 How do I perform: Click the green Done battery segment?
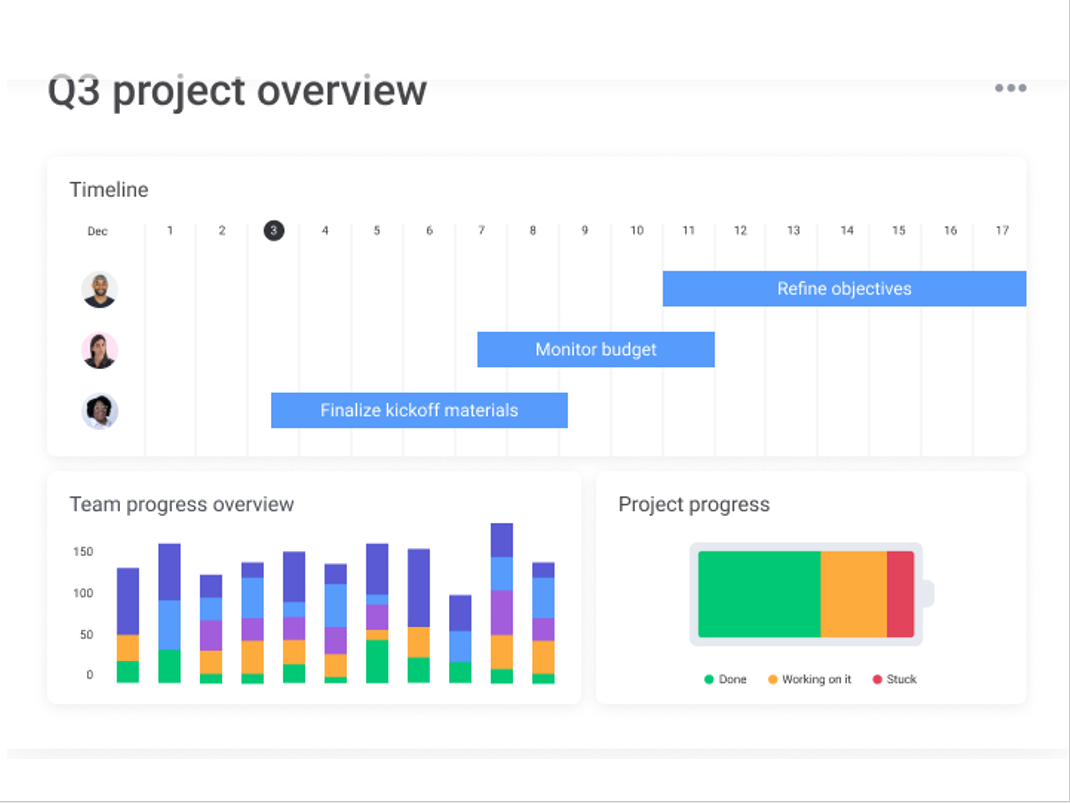point(759,594)
